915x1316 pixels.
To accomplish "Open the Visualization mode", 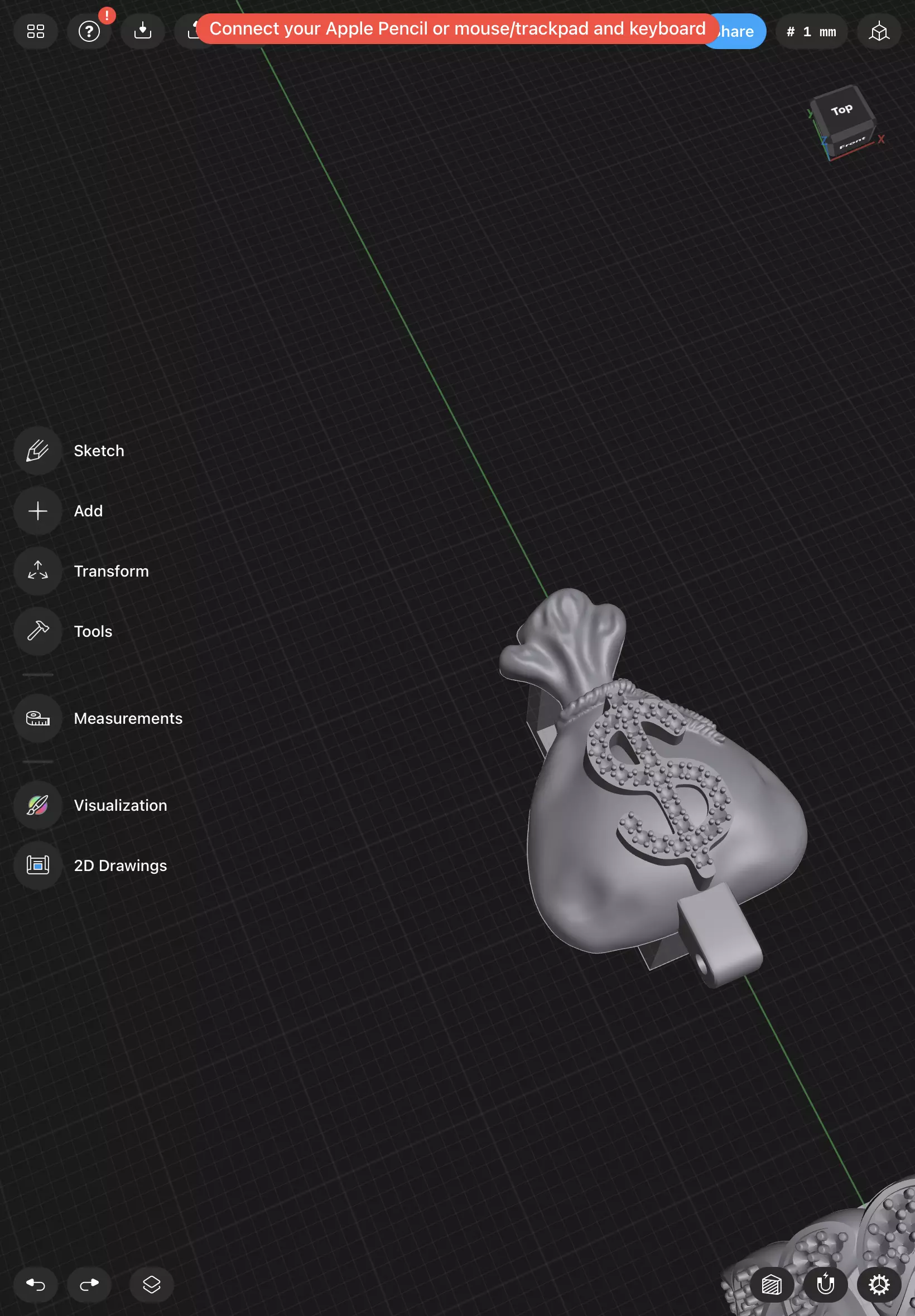I will point(91,806).
